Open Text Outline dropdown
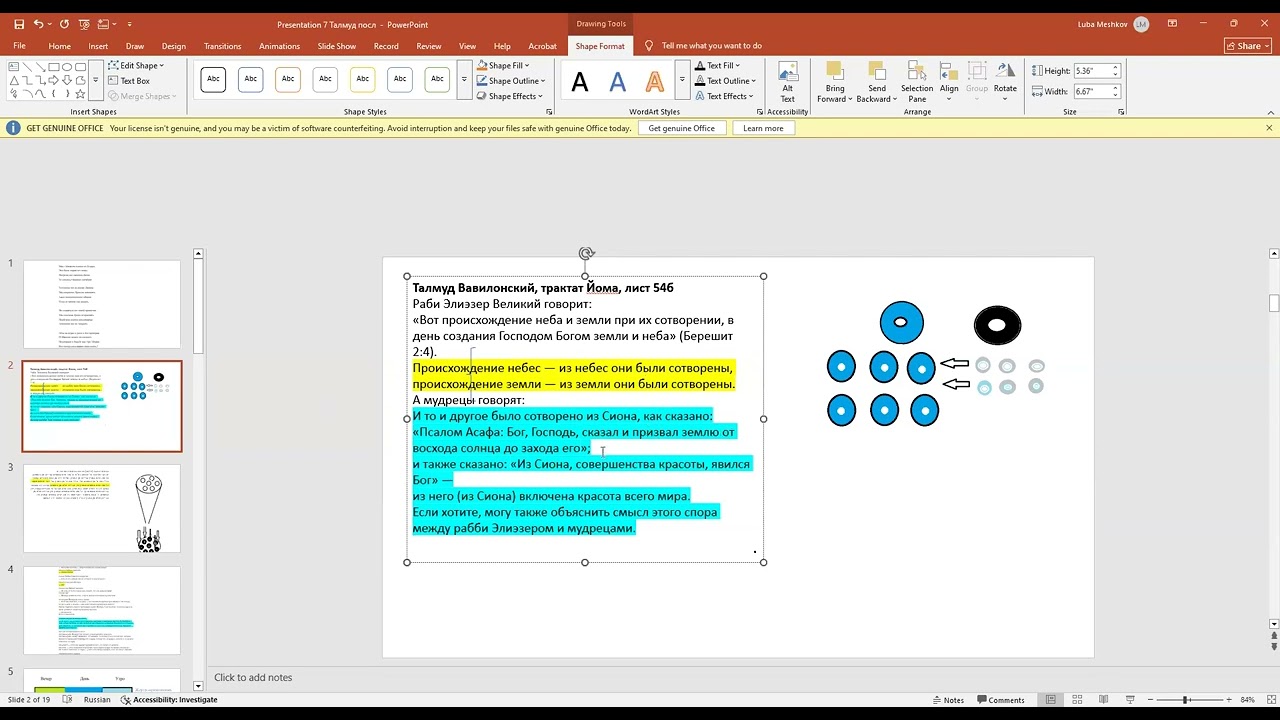 pos(724,81)
